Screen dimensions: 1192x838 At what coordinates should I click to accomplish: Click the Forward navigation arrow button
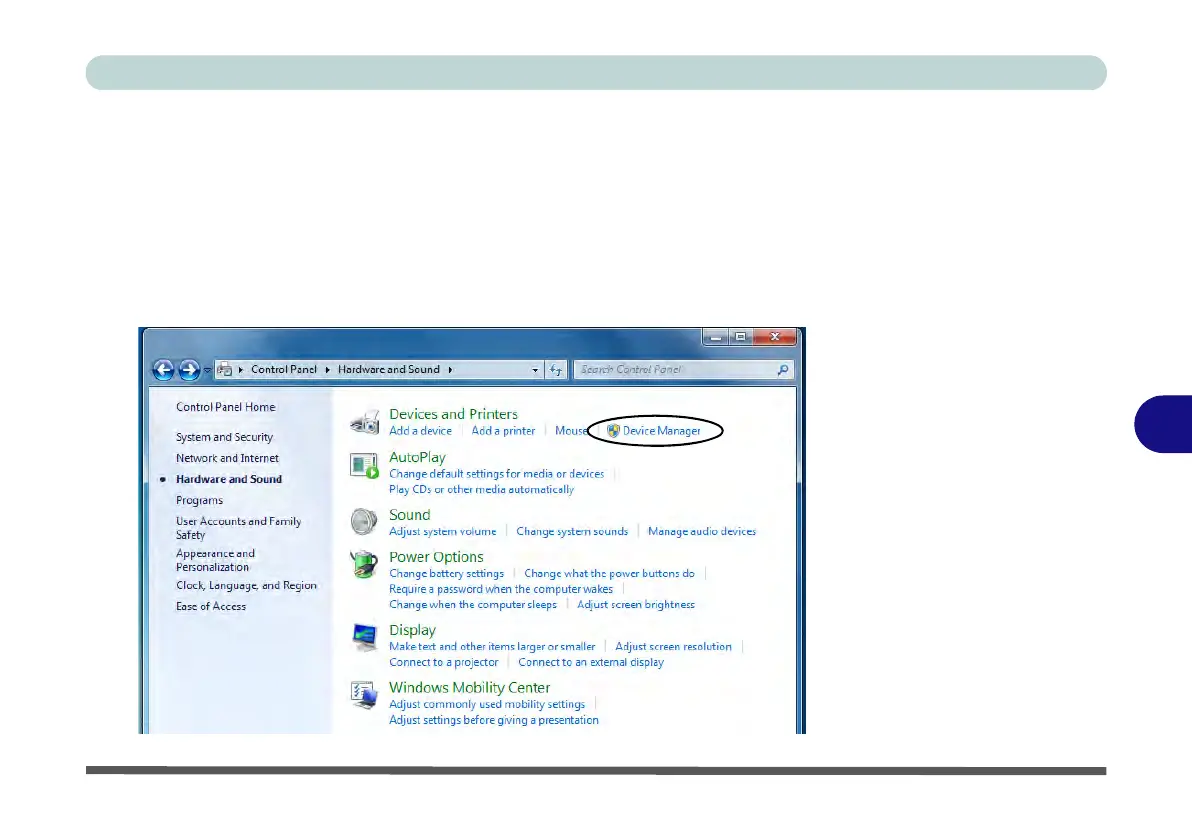(x=189, y=370)
